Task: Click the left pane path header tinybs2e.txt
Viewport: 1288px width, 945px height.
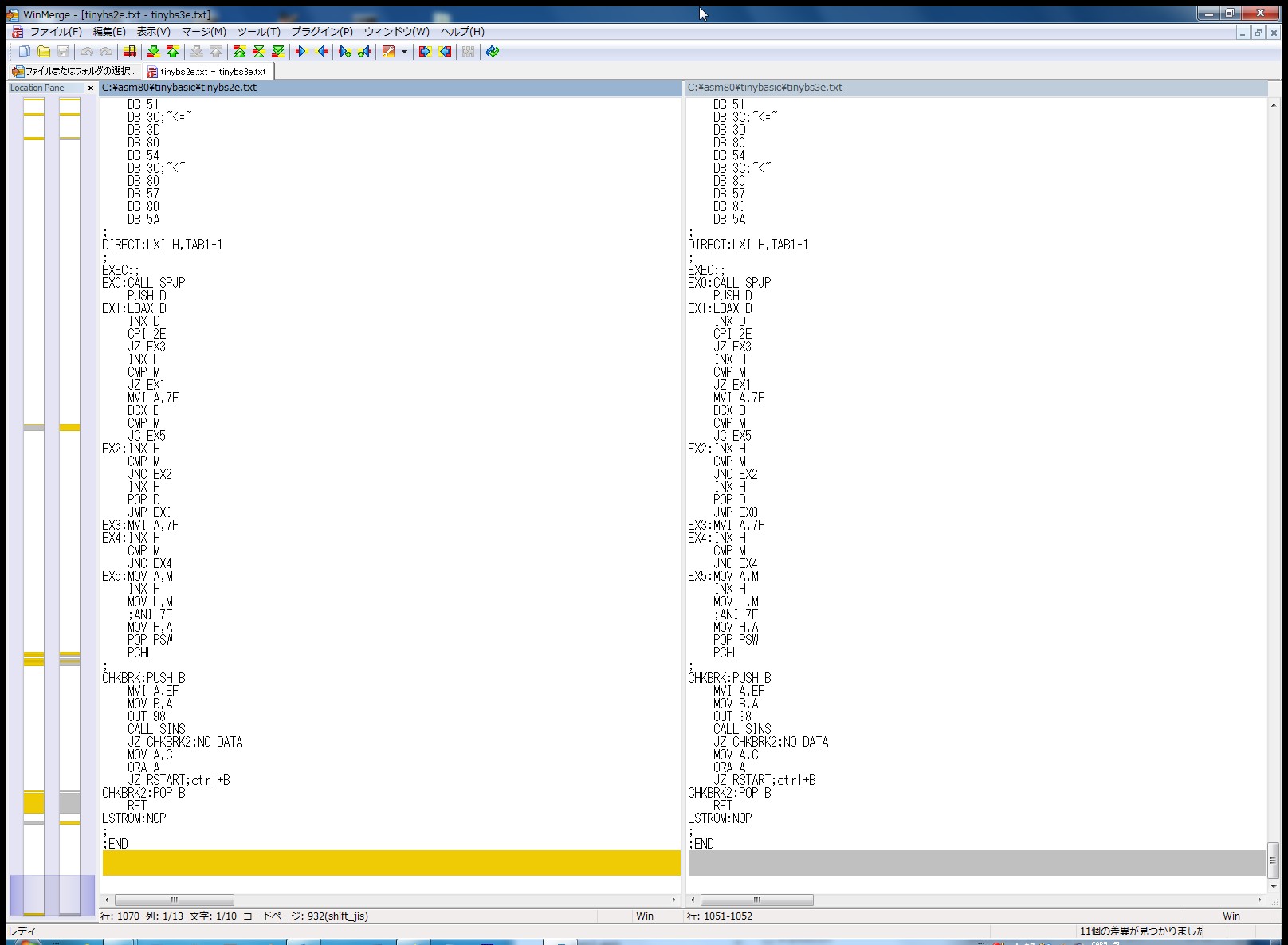Action: pyautogui.click(x=391, y=88)
